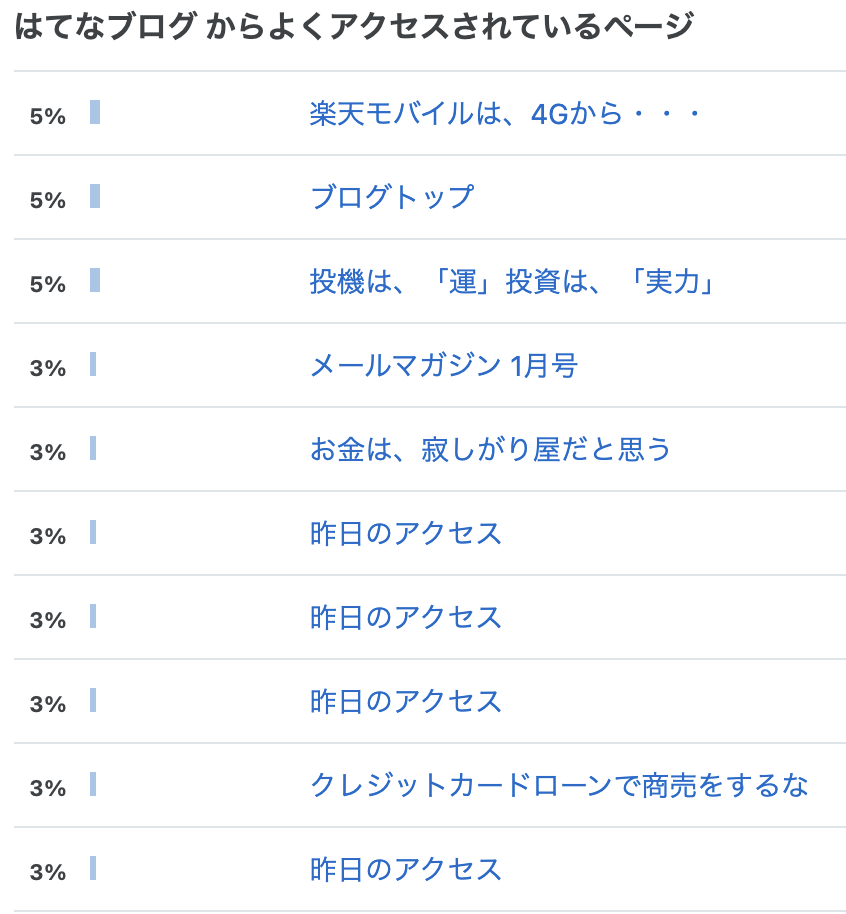Open 昨日のアクセス link directly above クレジットカードローン article

(x=406, y=701)
